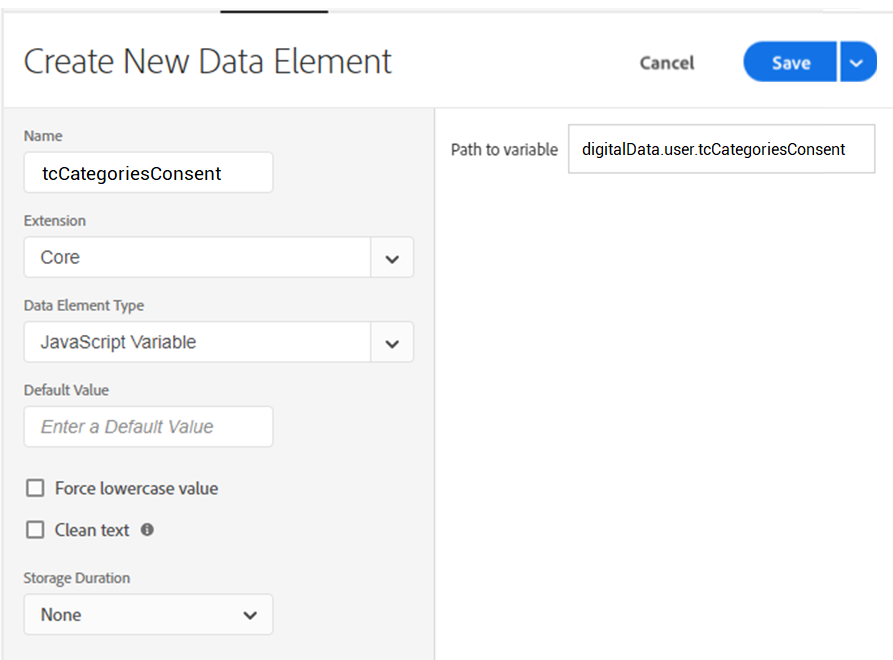Click the Path to variable text field
The height and width of the screenshot is (660, 893).
721,150
